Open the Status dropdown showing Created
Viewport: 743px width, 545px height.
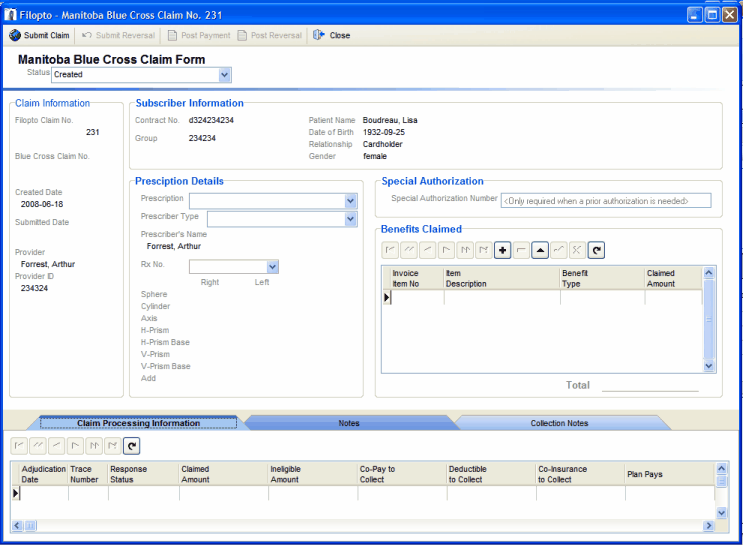click(x=225, y=74)
